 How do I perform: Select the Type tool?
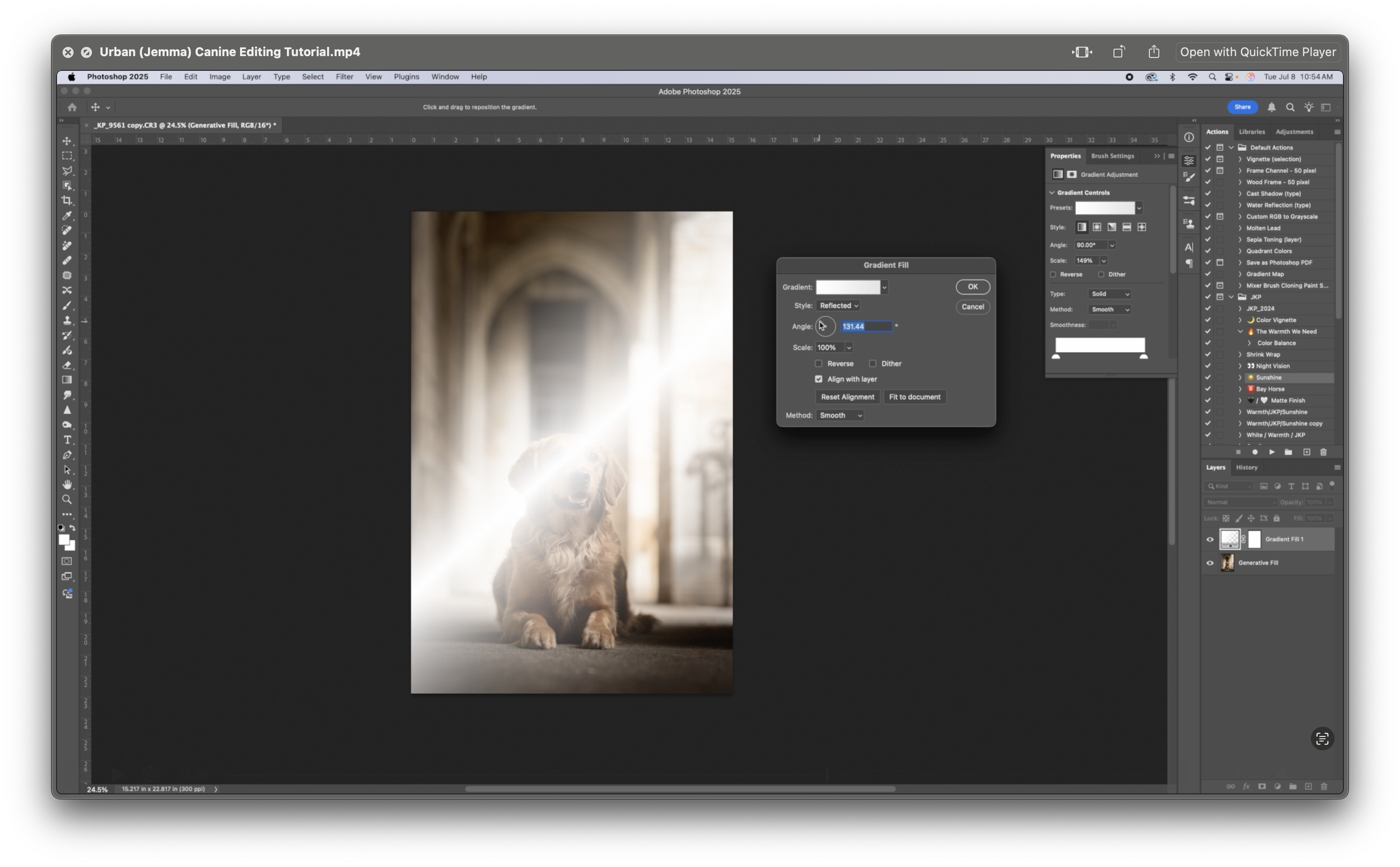pyautogui.click(x=67, y=440)
